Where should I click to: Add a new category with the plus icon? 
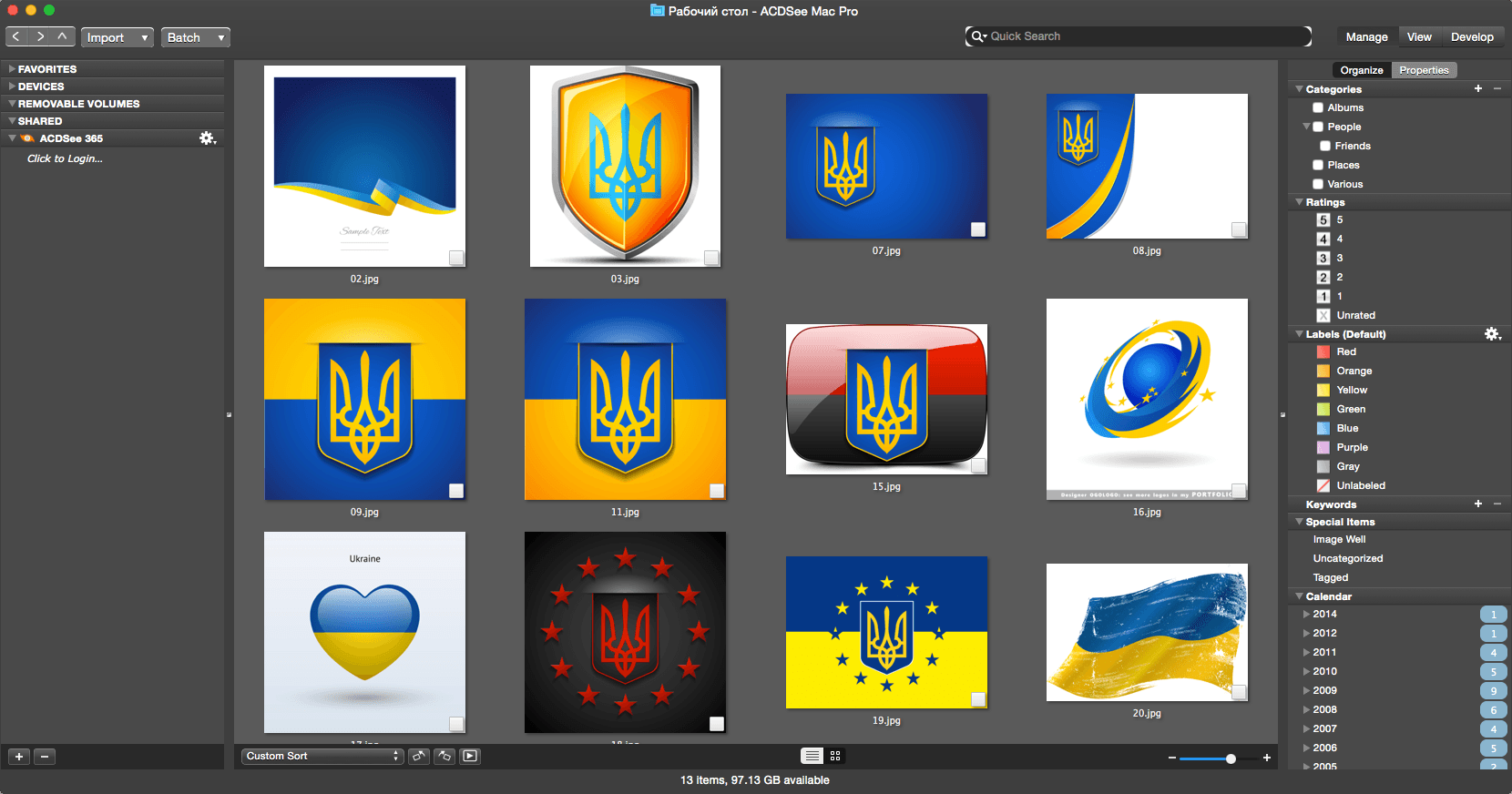pyautogui.click(x=1478, y=88)
